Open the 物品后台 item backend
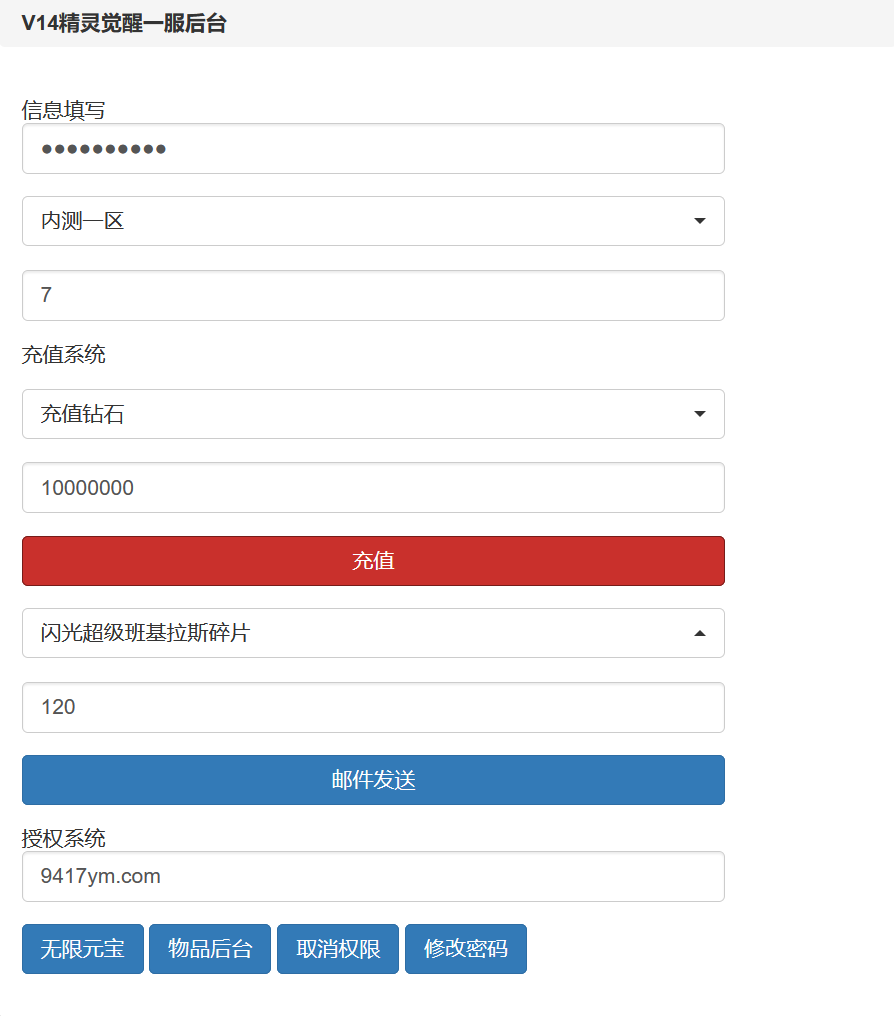The image size is (894, 1016). [x=209, y=948]
